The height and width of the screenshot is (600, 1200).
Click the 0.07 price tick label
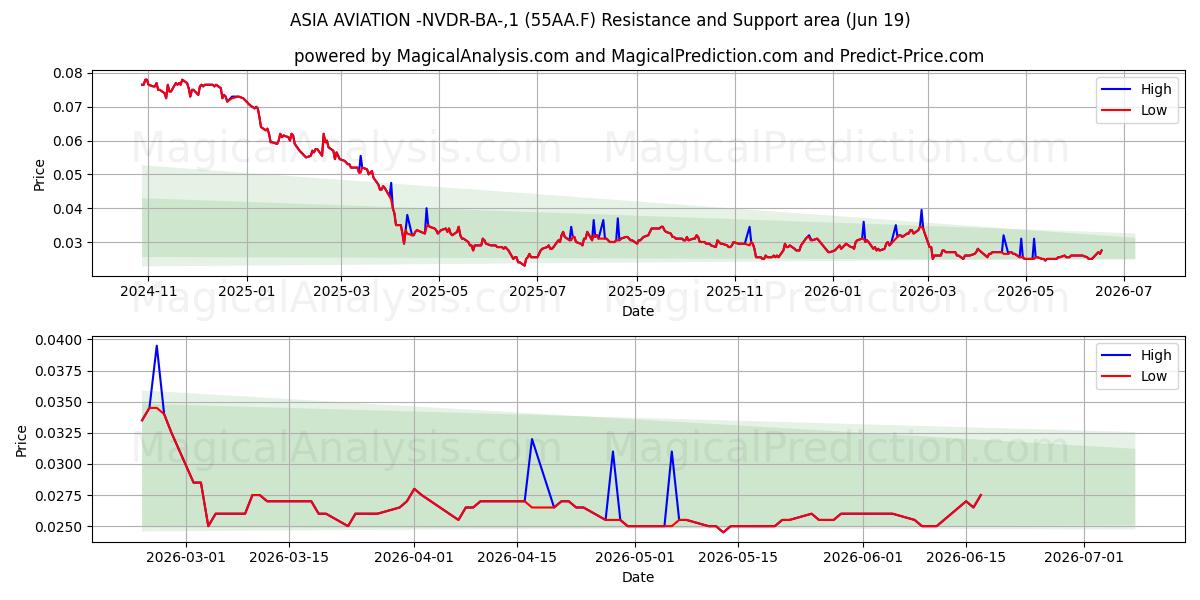pos(67,107)
